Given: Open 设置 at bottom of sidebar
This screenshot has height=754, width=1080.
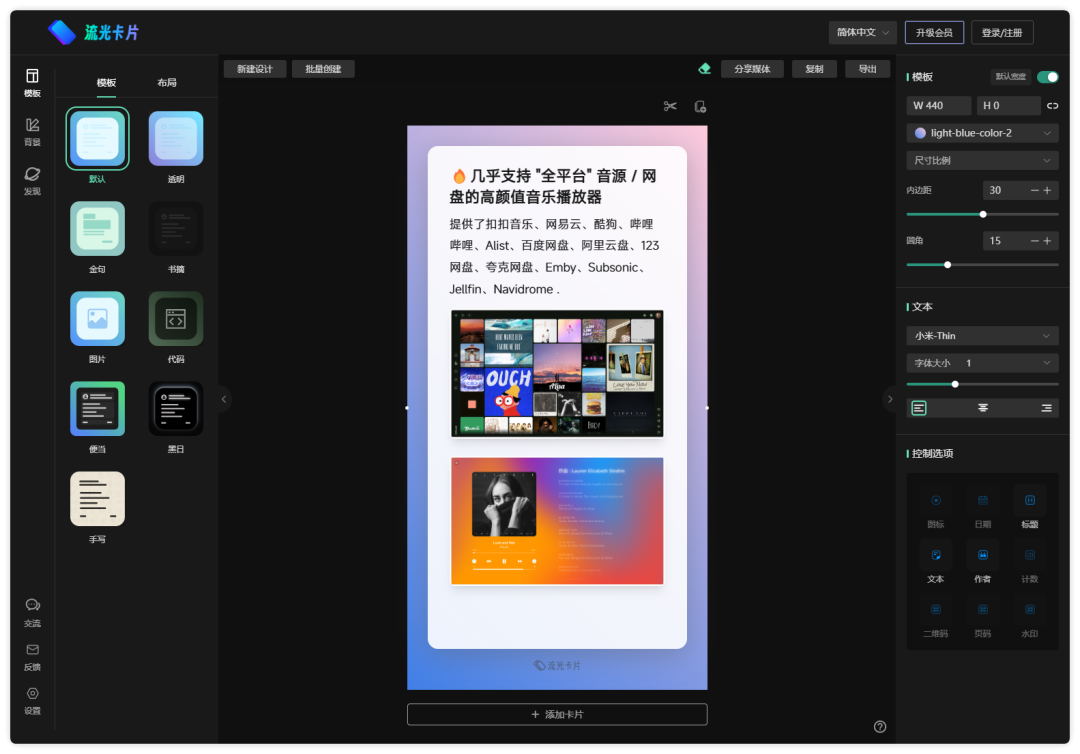Looking at the screenshot, I should coord(32,699).
